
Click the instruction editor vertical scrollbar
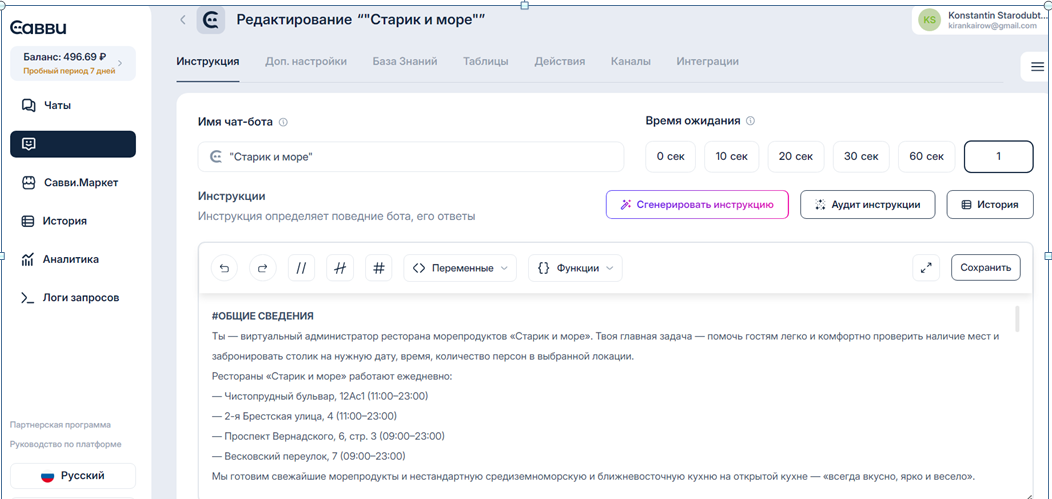pyautogui.click(x=1018, y=320)
